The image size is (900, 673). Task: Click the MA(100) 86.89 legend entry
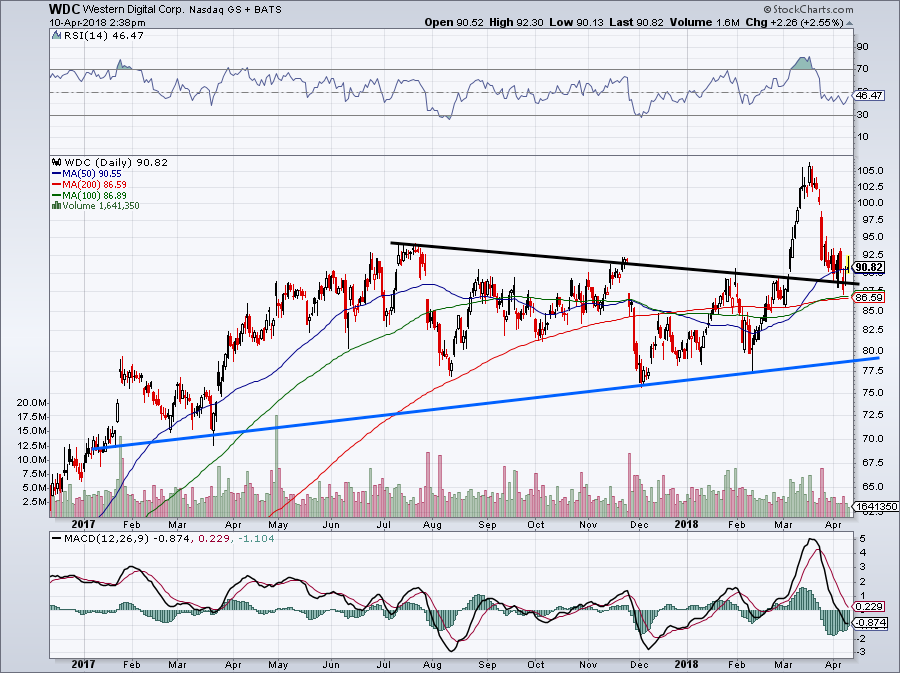click(94, 196)
